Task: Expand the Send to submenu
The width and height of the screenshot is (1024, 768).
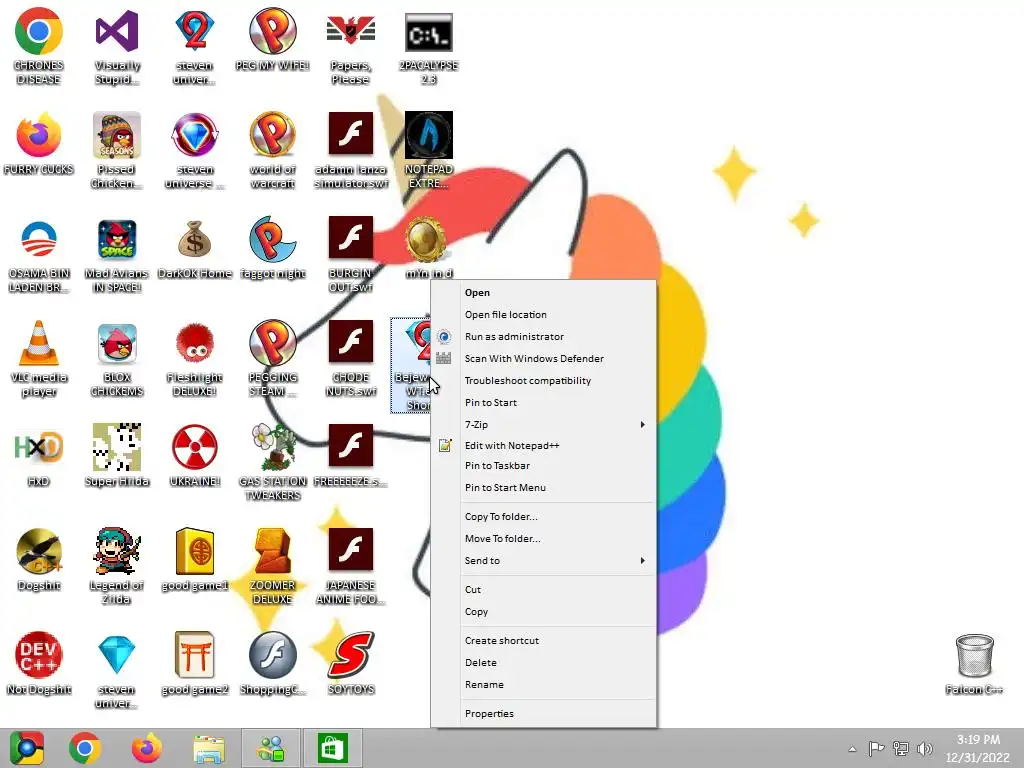Action: [544, 561]
